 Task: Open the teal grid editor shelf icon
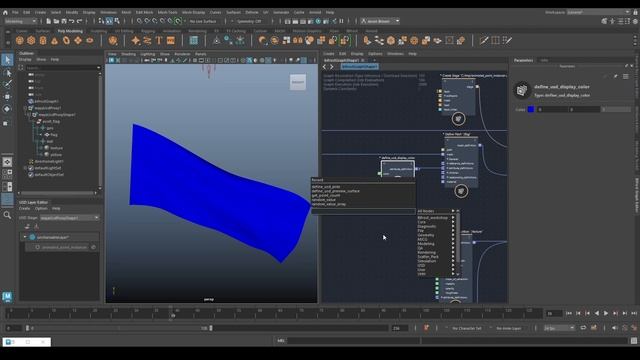pos(193,40)
